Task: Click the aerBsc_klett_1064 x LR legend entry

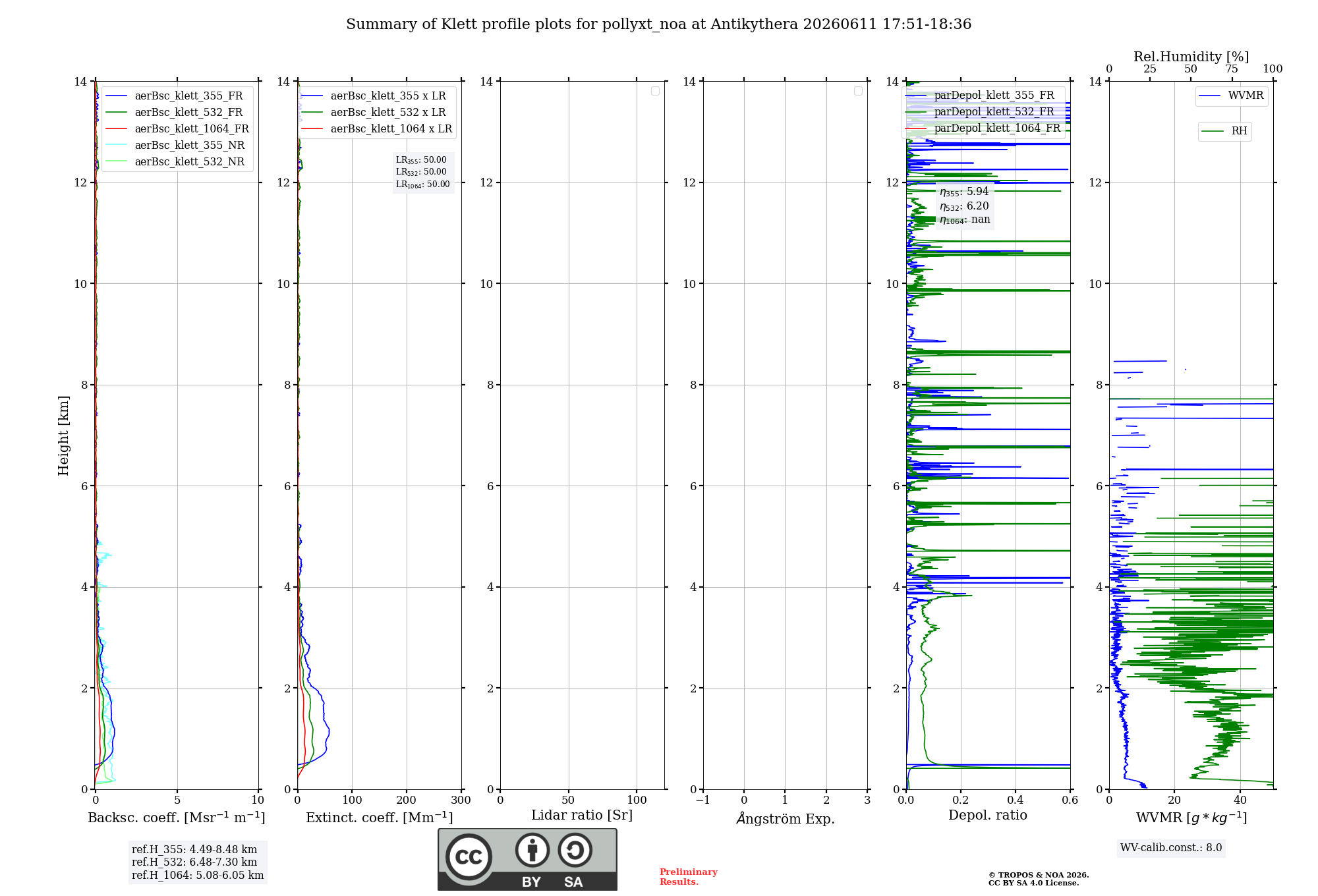Action: [x=377, y=128]
